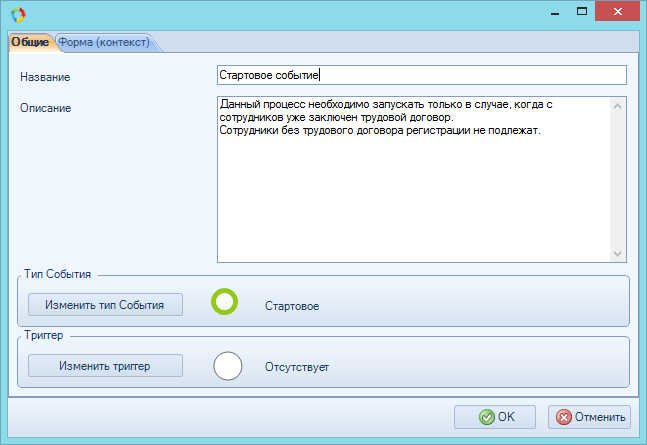Click inside the Описание text area
The height and width of the screenshot is (445, 647).
click(x=413, y=180)
